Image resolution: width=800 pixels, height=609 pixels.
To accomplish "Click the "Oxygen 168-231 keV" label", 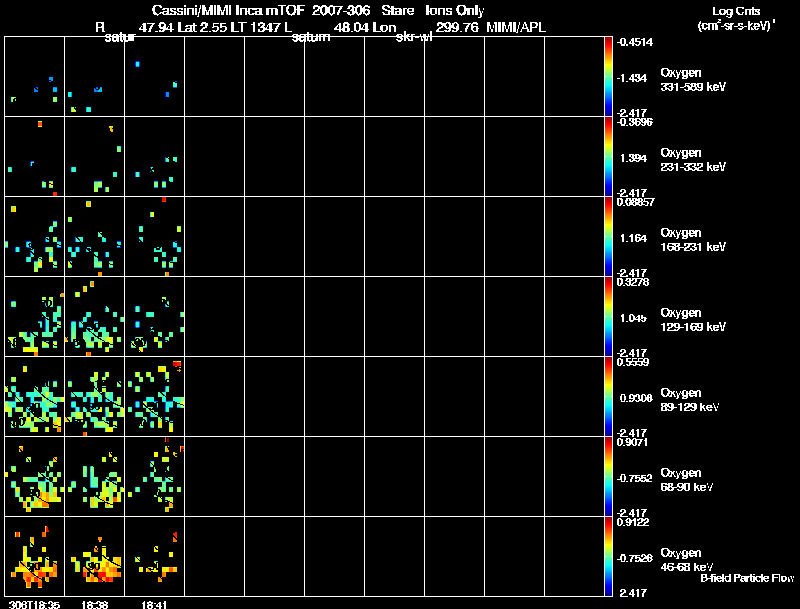I will 693,240.
